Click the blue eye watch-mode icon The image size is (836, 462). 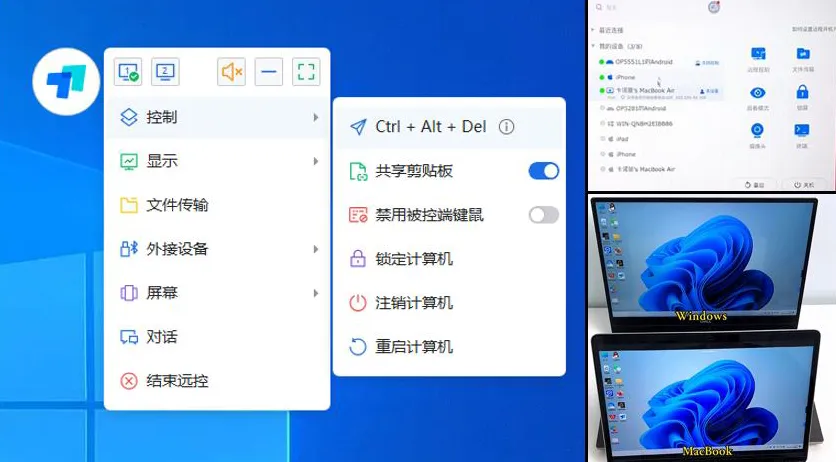[758, 93]
